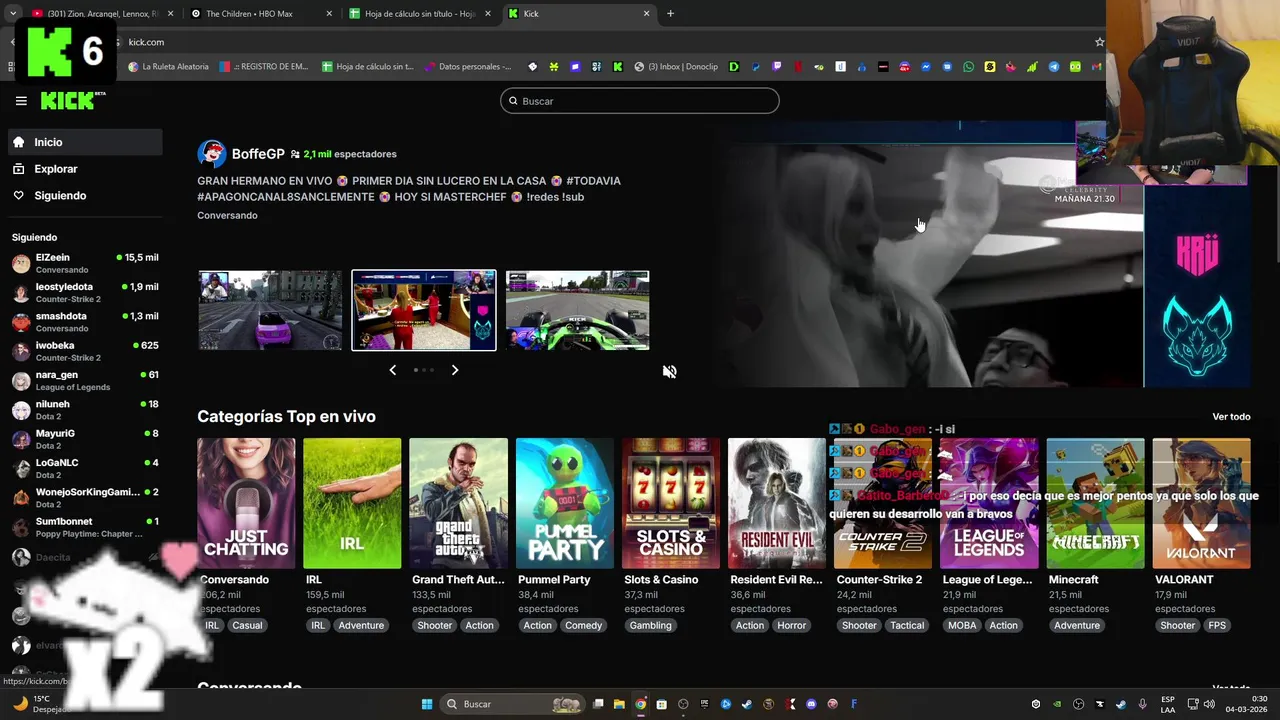Click the Adventure tag under IRL
This screenshot has height=720, width=1280.
point(361,626)
